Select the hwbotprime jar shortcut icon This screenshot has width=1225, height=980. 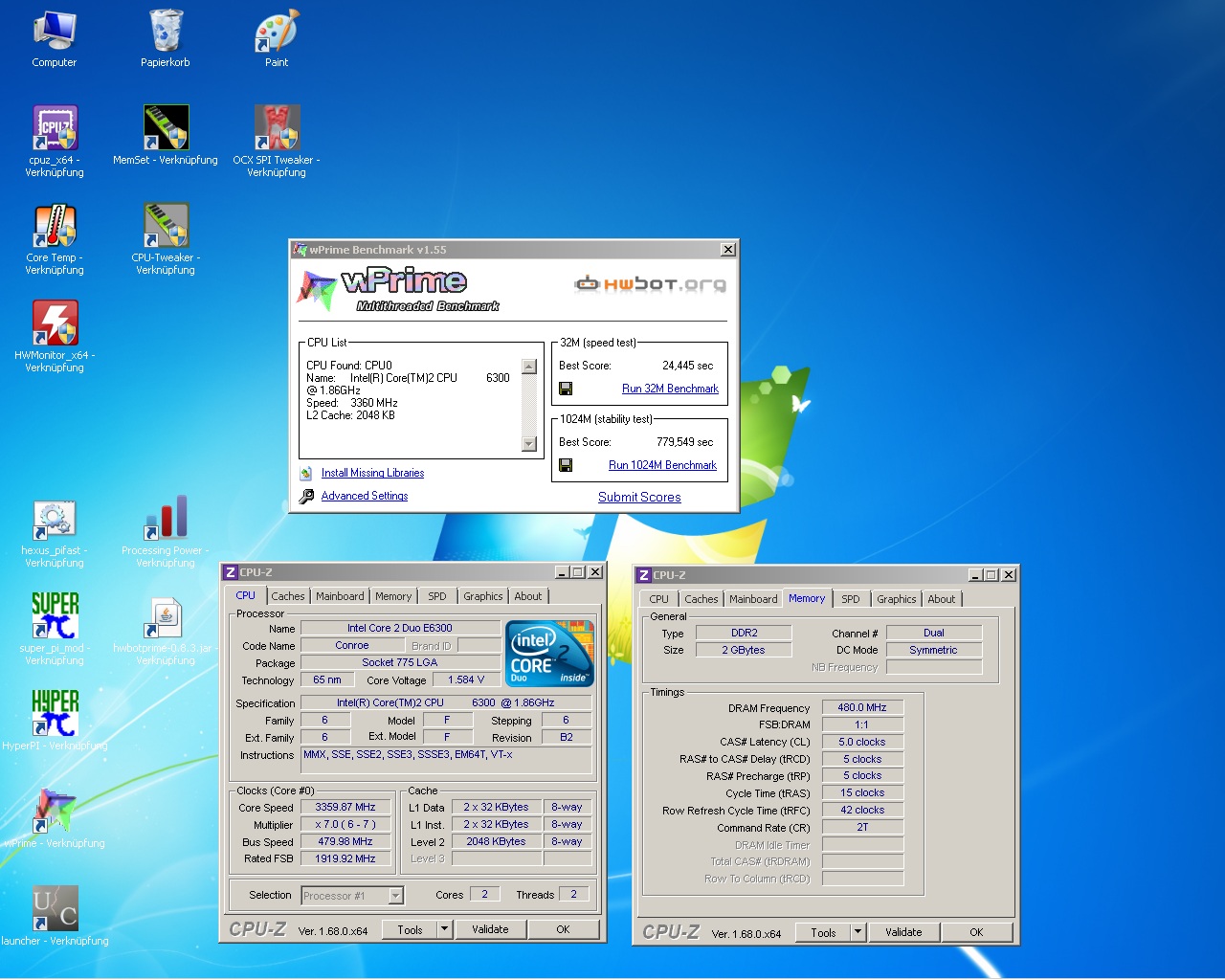click(166, 616)
